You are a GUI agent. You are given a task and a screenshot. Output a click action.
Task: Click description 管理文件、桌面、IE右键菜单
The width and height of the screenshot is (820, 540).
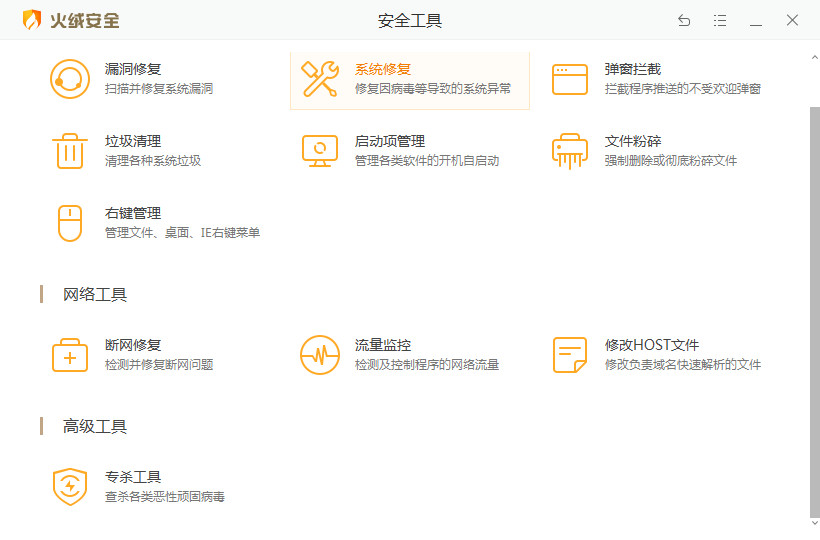pos(183,233)
